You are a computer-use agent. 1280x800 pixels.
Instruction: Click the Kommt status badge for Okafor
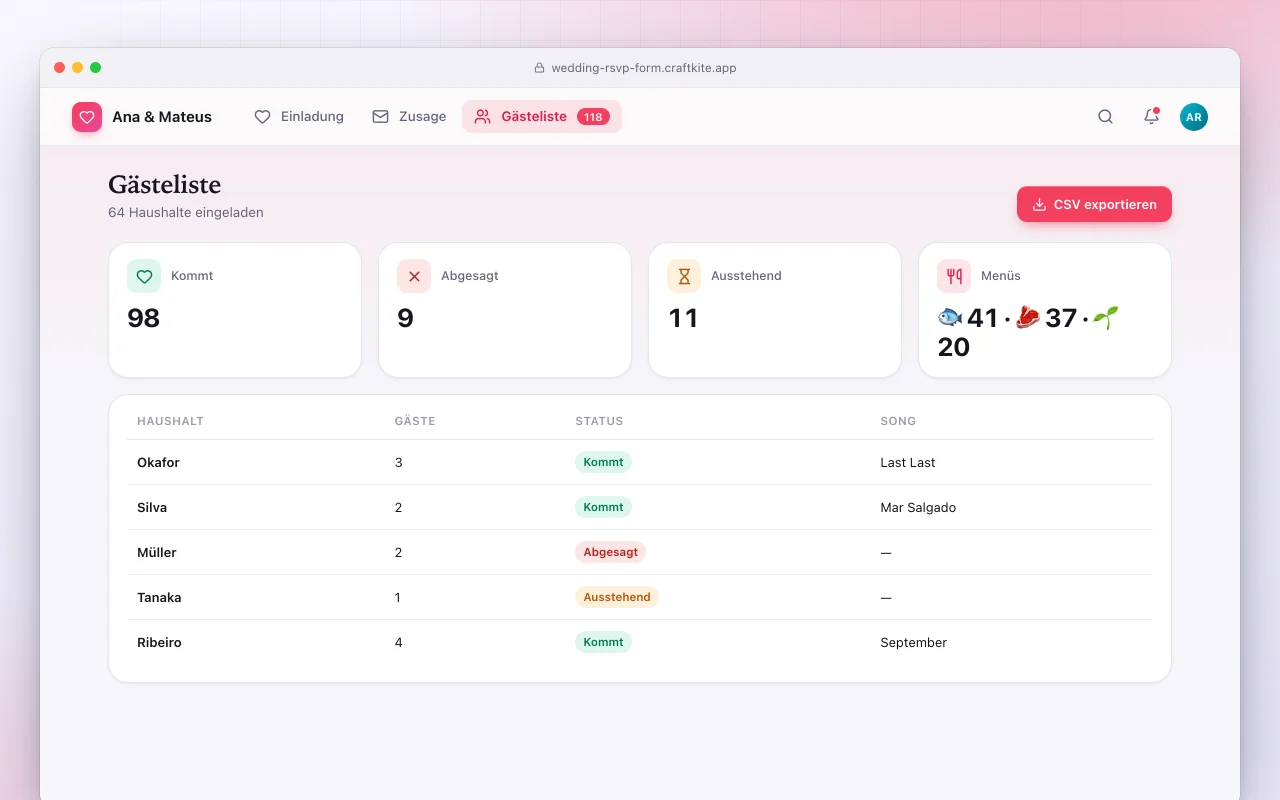coord(603,462)
